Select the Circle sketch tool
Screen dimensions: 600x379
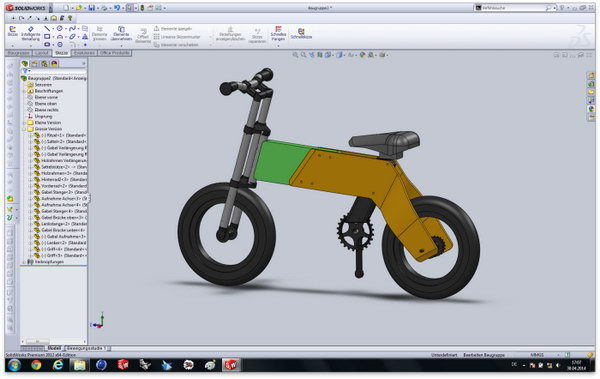(x=60, y=29)
